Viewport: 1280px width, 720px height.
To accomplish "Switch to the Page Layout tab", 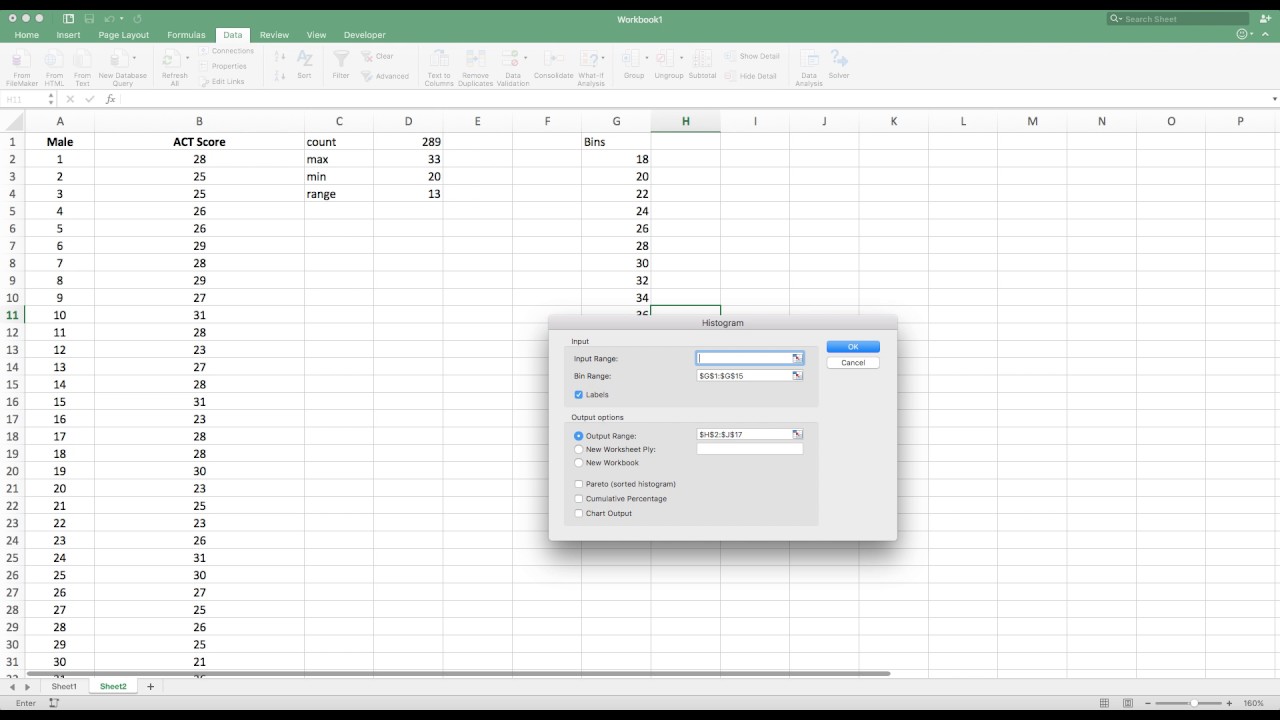I will (123, 35).
